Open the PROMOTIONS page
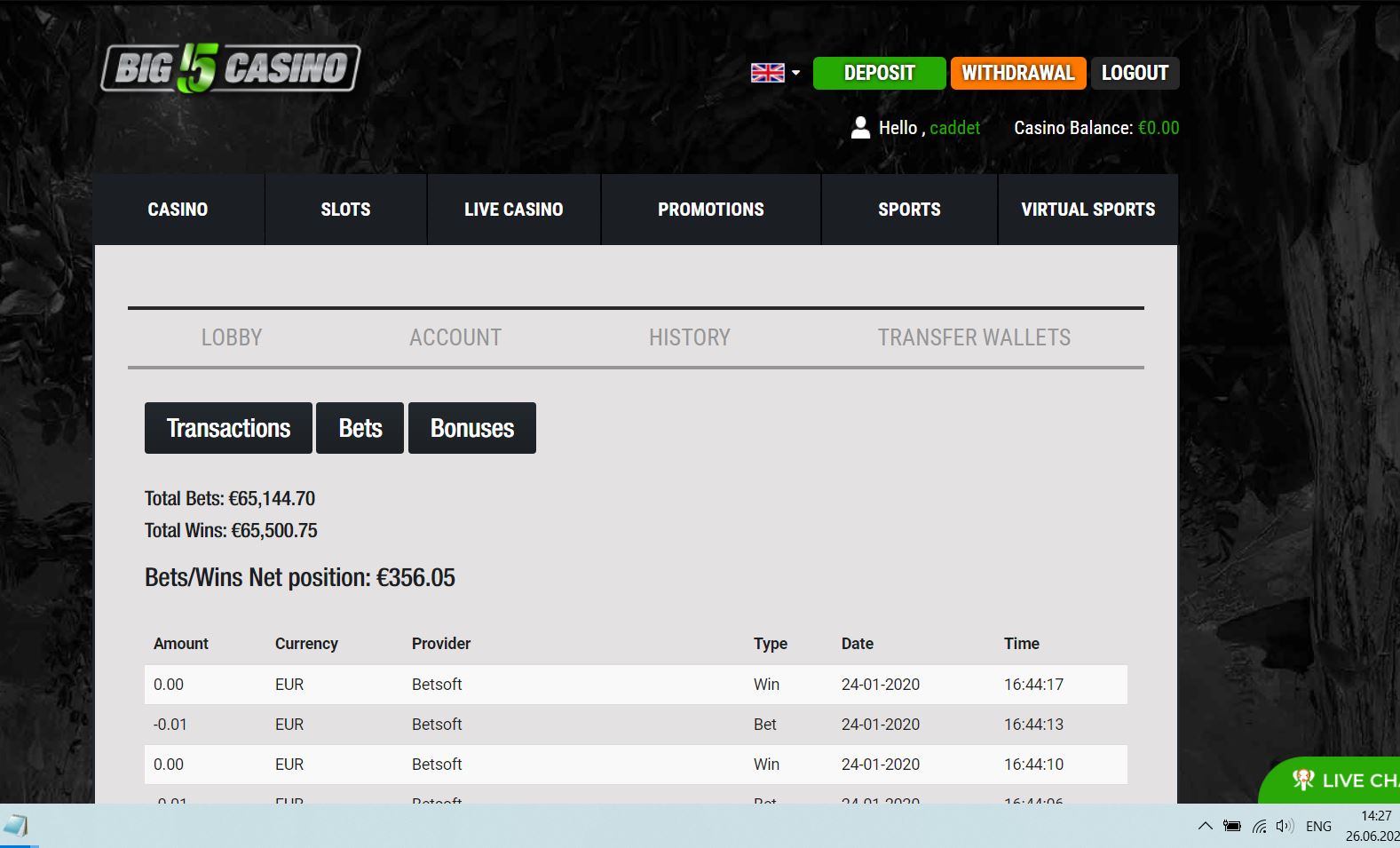 click(x=711, y=210)
